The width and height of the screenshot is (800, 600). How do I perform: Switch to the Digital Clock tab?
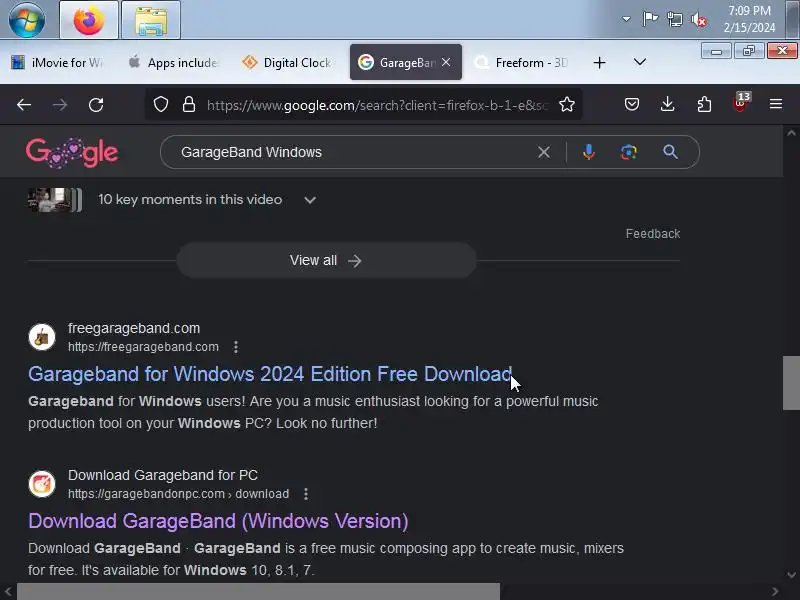288,62
